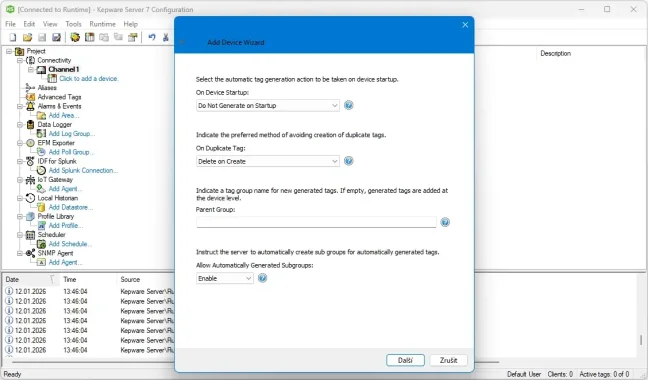This screenshot has width=648, height=380.
Task: Click help icon beside On Duplicate Tag
Action: point(348,161)
